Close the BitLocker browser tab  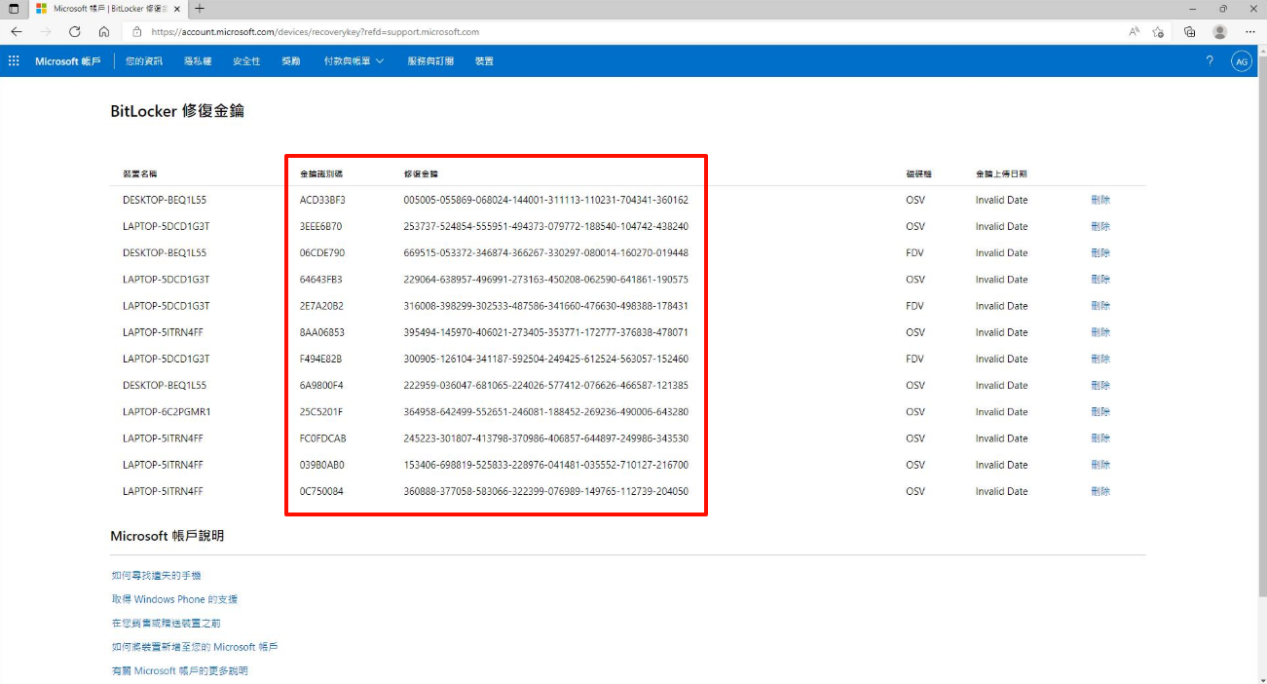point(177,8)
